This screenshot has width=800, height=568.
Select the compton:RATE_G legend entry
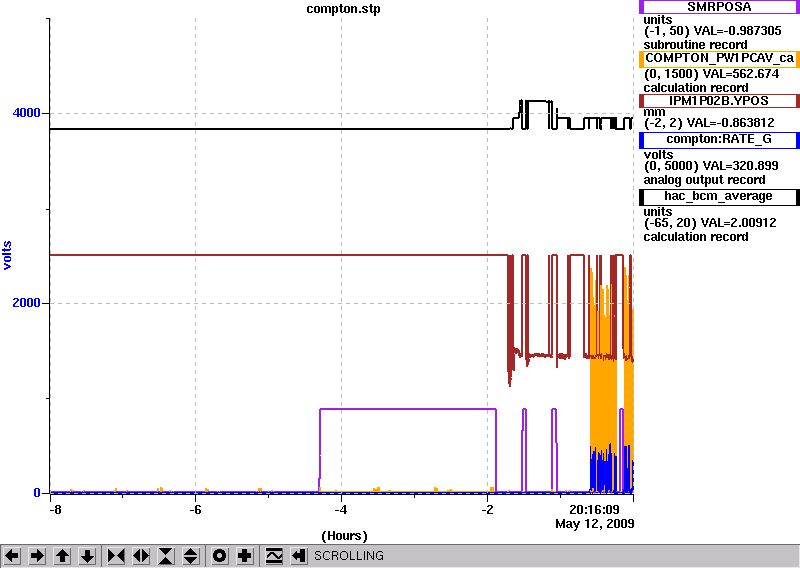point(719,139)
